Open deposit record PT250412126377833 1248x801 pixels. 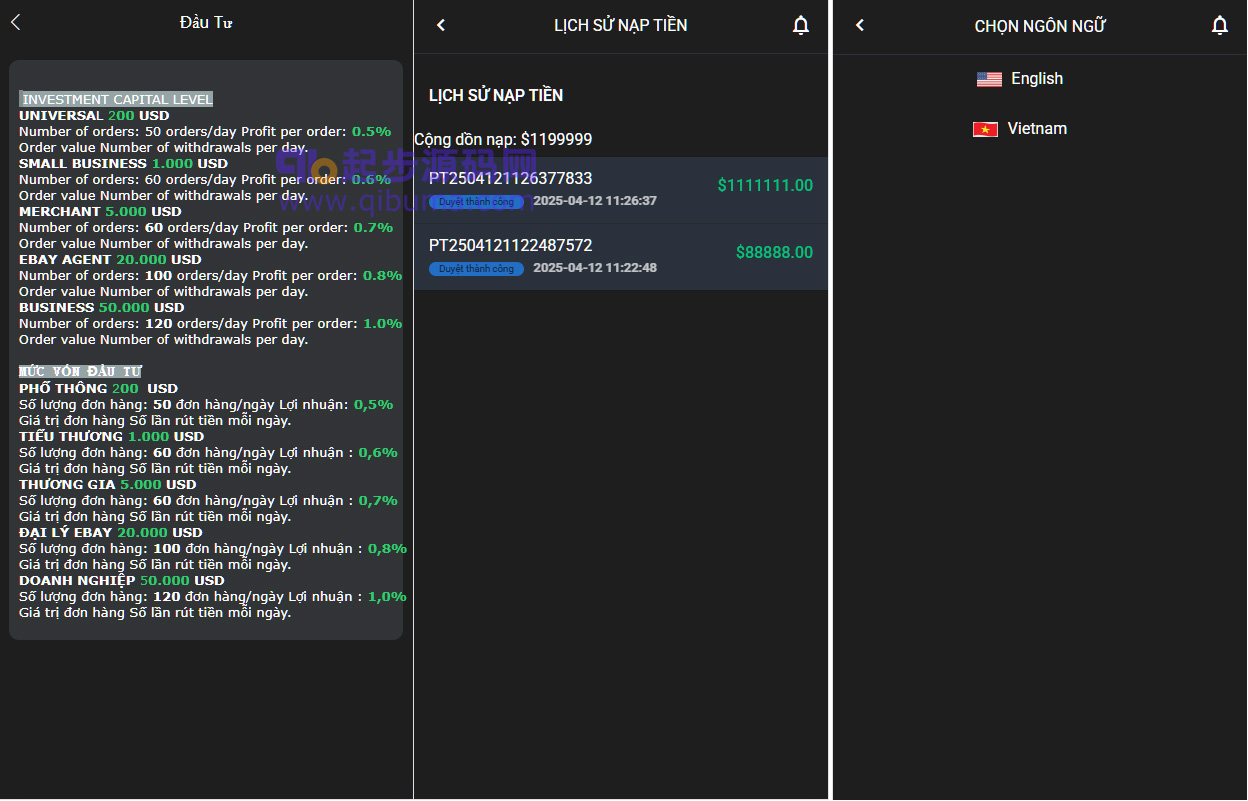510,179
